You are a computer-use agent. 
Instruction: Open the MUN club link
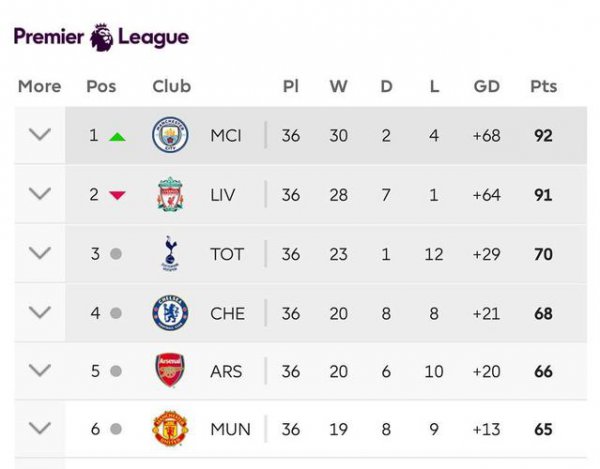coord(230,429)
